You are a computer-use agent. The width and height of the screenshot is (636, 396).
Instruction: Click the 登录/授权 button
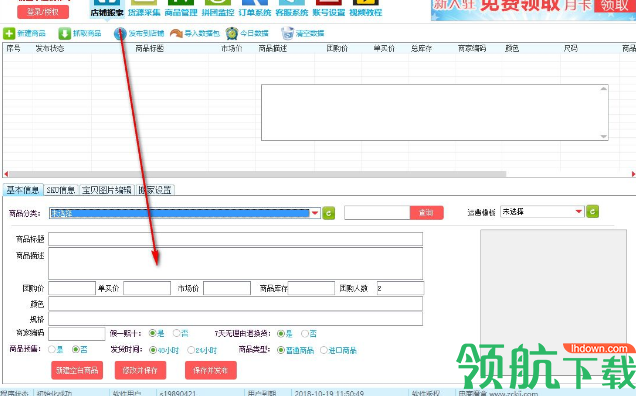point(43,12)
